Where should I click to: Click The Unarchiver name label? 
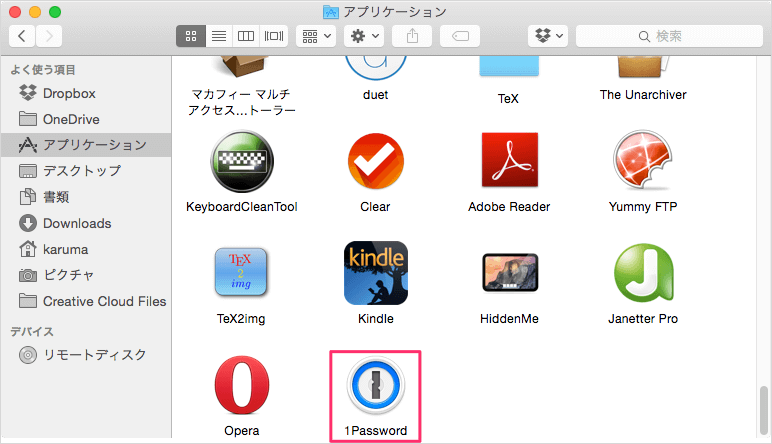643,95
